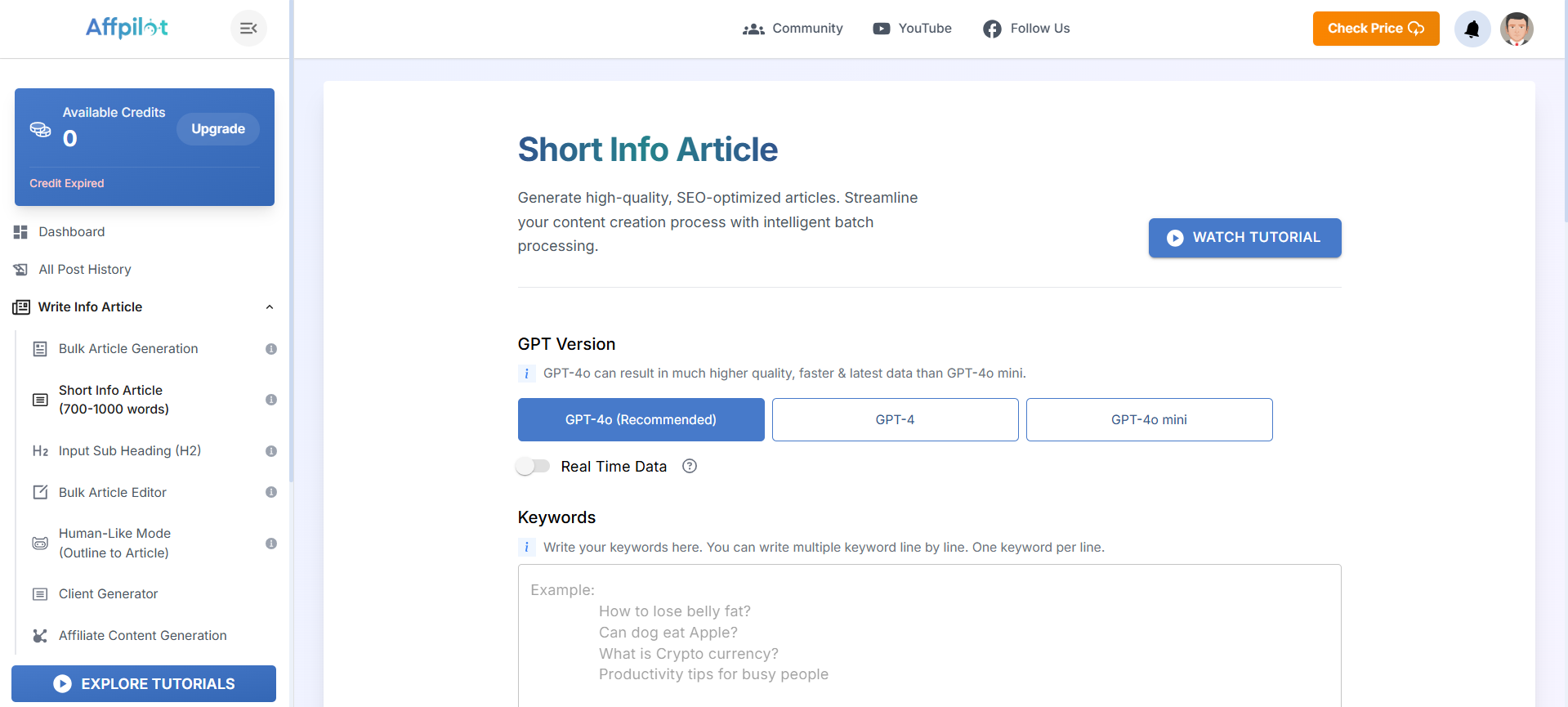Click the Human-Like Mode face icon
Screen dimensions: 1568x707
tap(40, 544)
